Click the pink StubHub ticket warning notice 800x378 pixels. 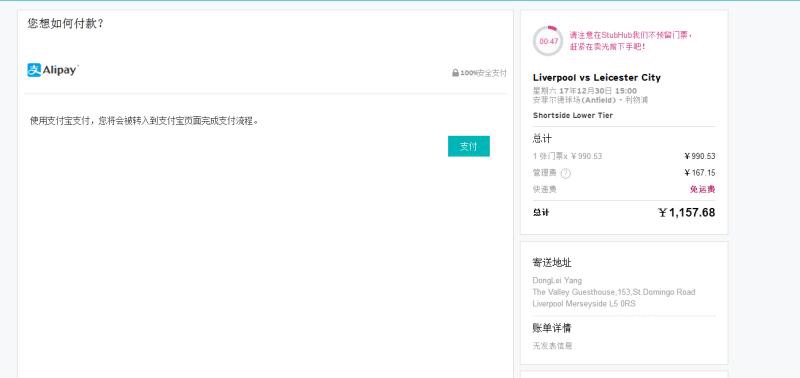[x=632, y=41]
